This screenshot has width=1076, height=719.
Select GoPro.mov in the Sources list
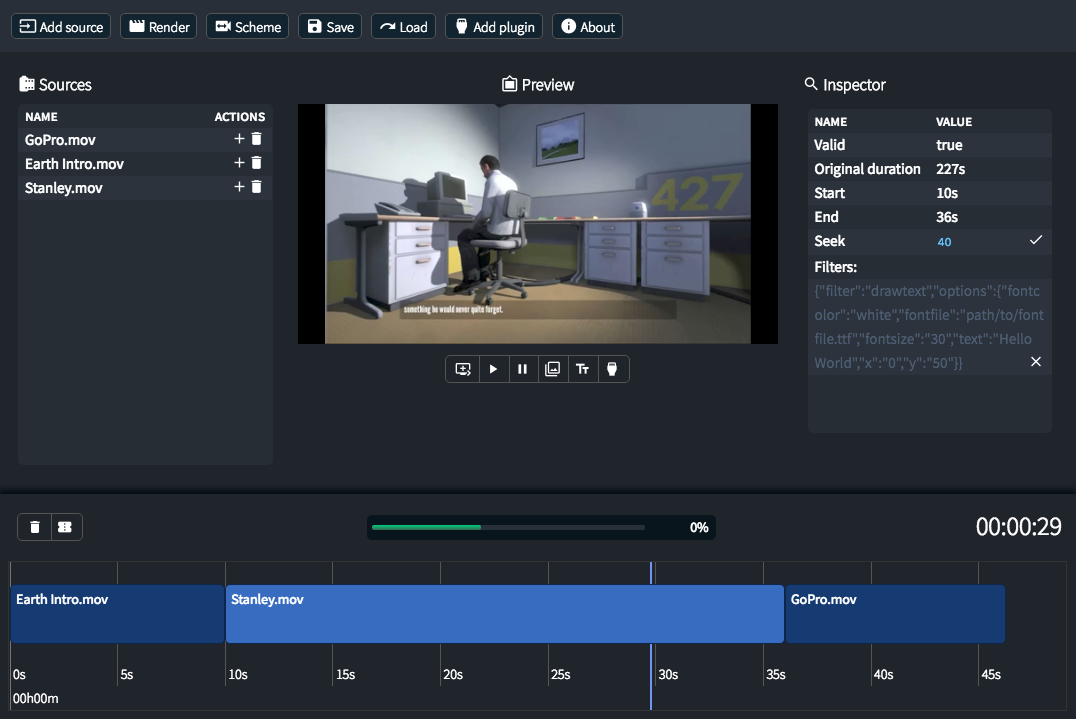click(60, 140)
